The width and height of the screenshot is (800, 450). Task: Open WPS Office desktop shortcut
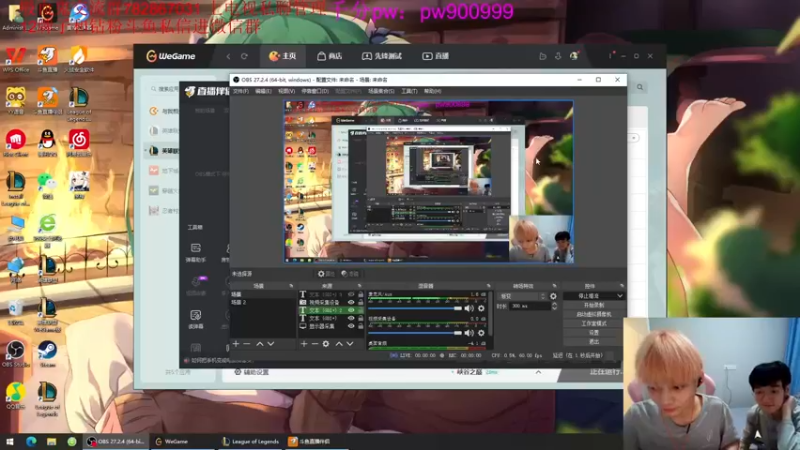[15, 58]
